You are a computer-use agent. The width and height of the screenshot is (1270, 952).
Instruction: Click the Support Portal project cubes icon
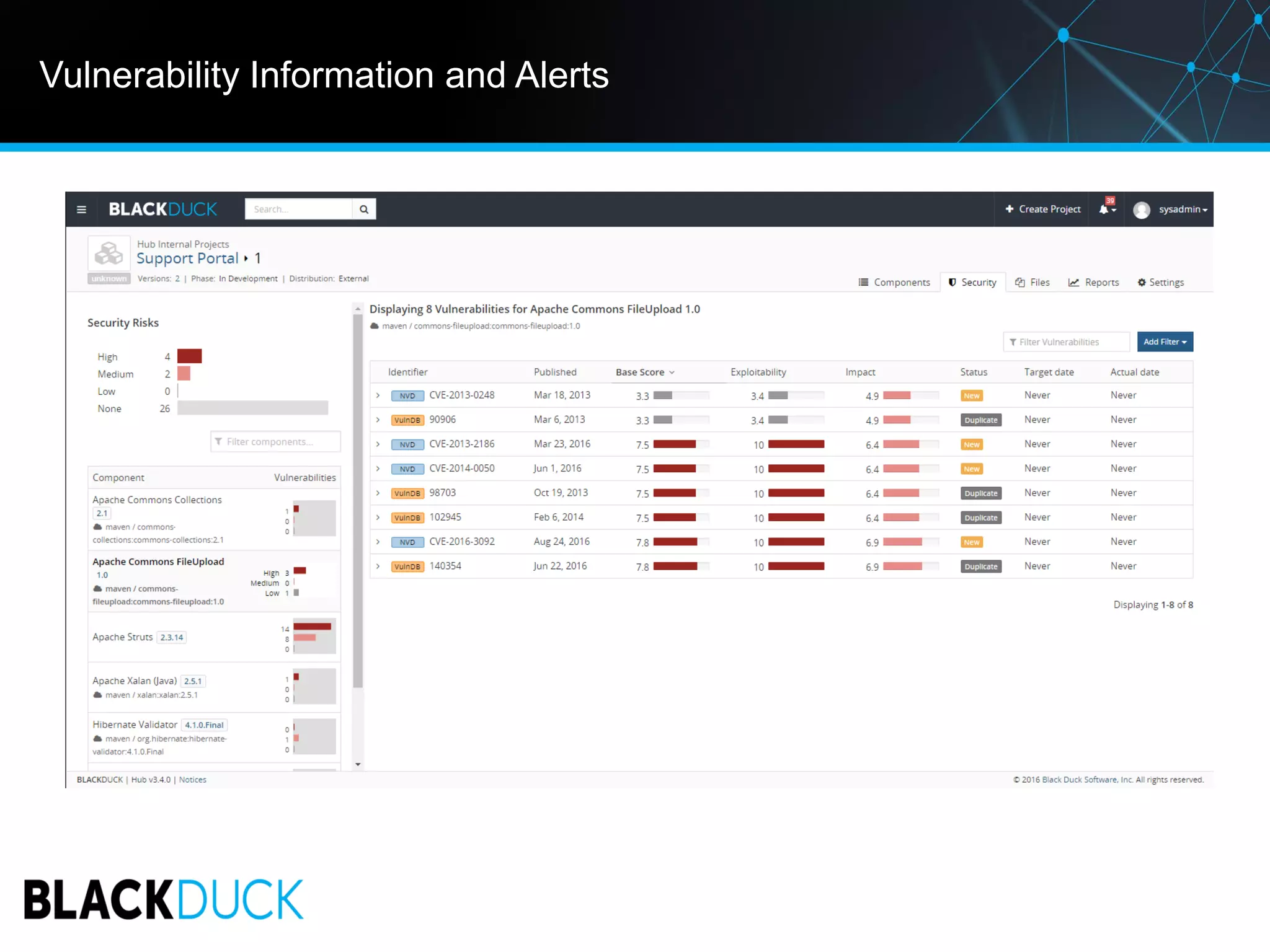coord(109,253)
